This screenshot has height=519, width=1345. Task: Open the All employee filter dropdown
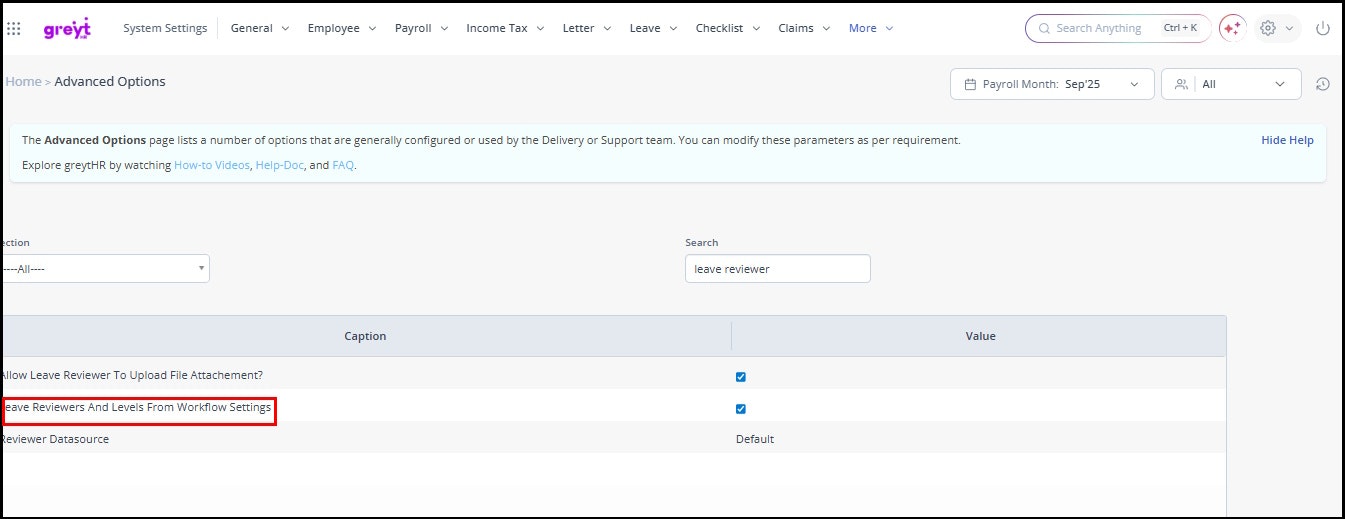coord(1279,84)
